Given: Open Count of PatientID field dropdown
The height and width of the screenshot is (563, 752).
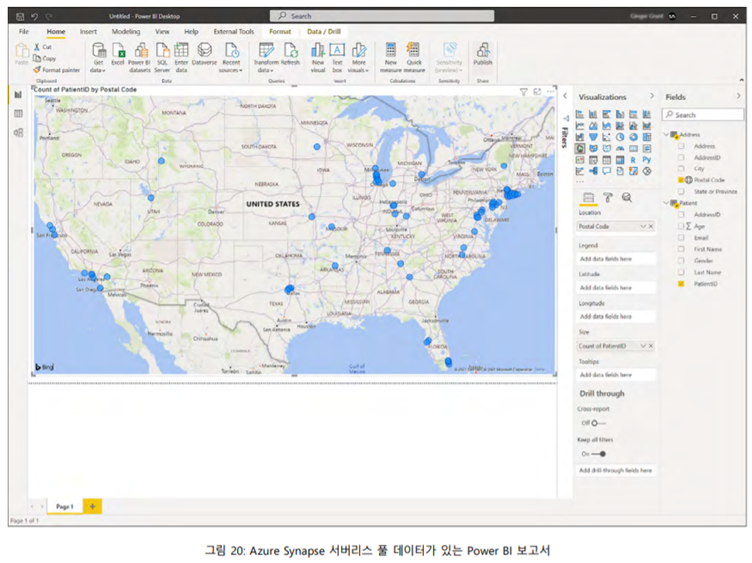Looking at the screenshot, I should (643, 346).
